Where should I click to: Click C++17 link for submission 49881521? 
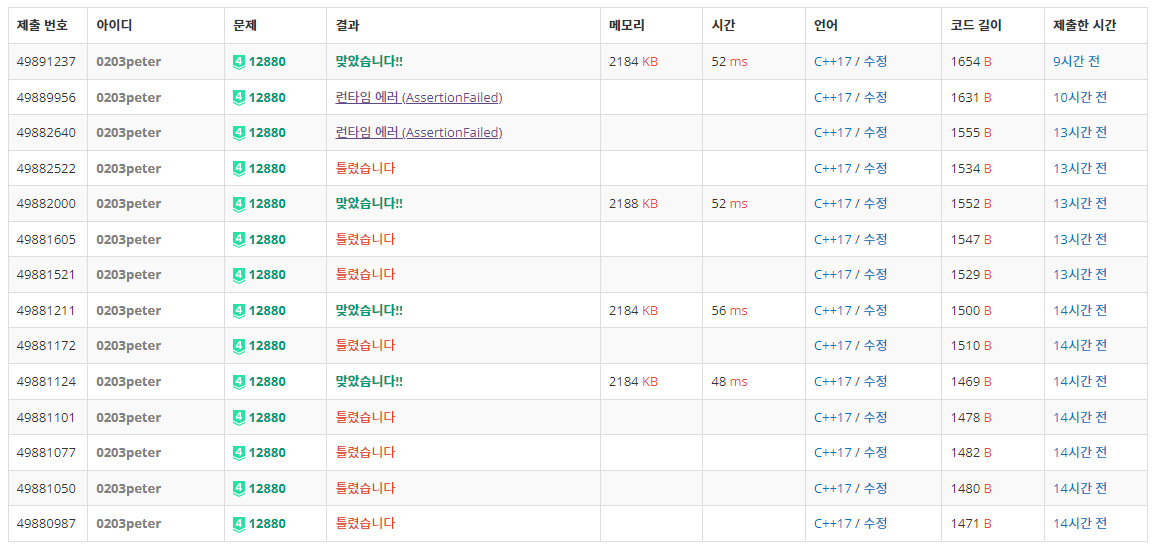click(x=832, y=275)
